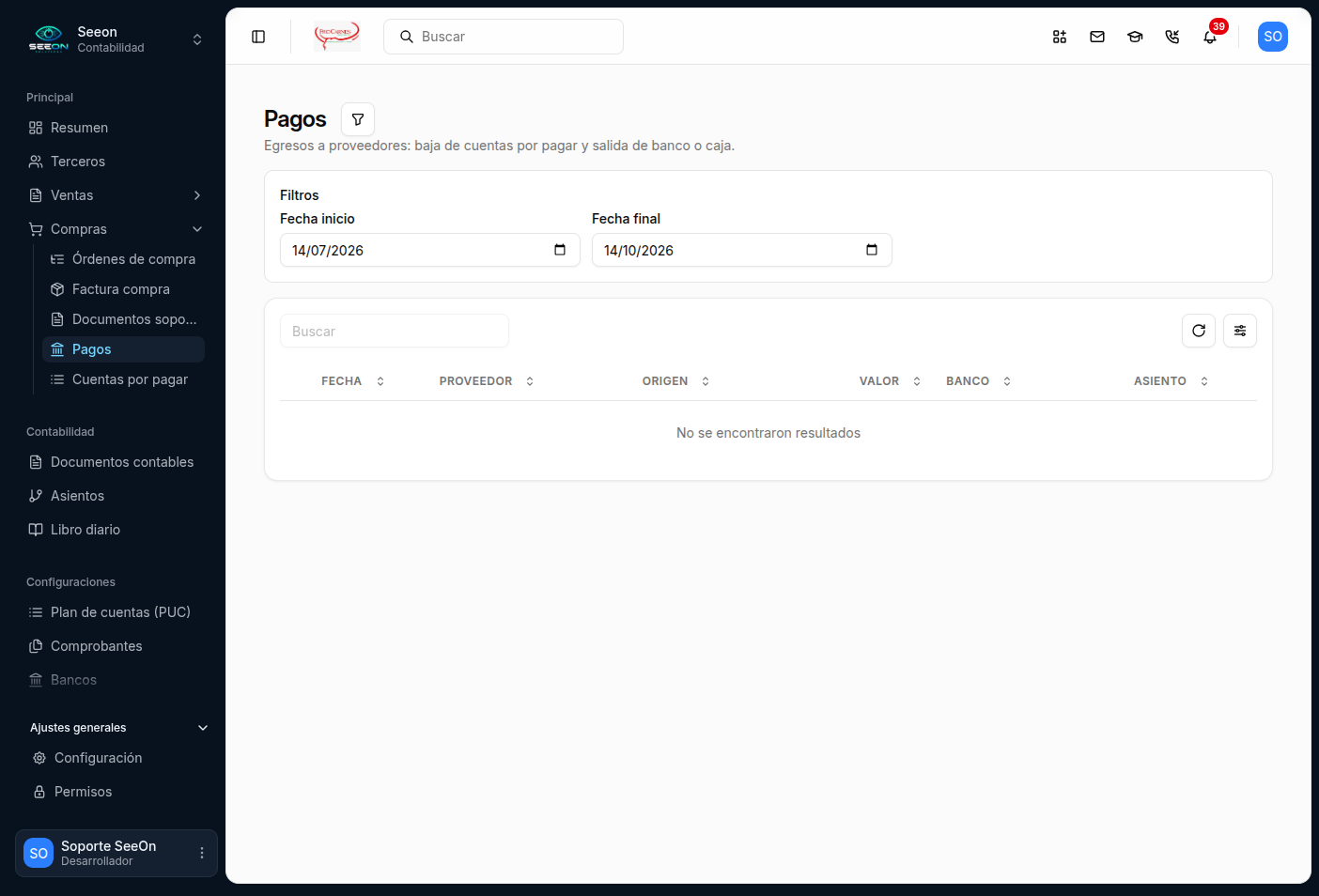Viewport: 1319px width, 896px height.
Task: Select Pagos in the sidebar
Action: (x=123, y=349)
